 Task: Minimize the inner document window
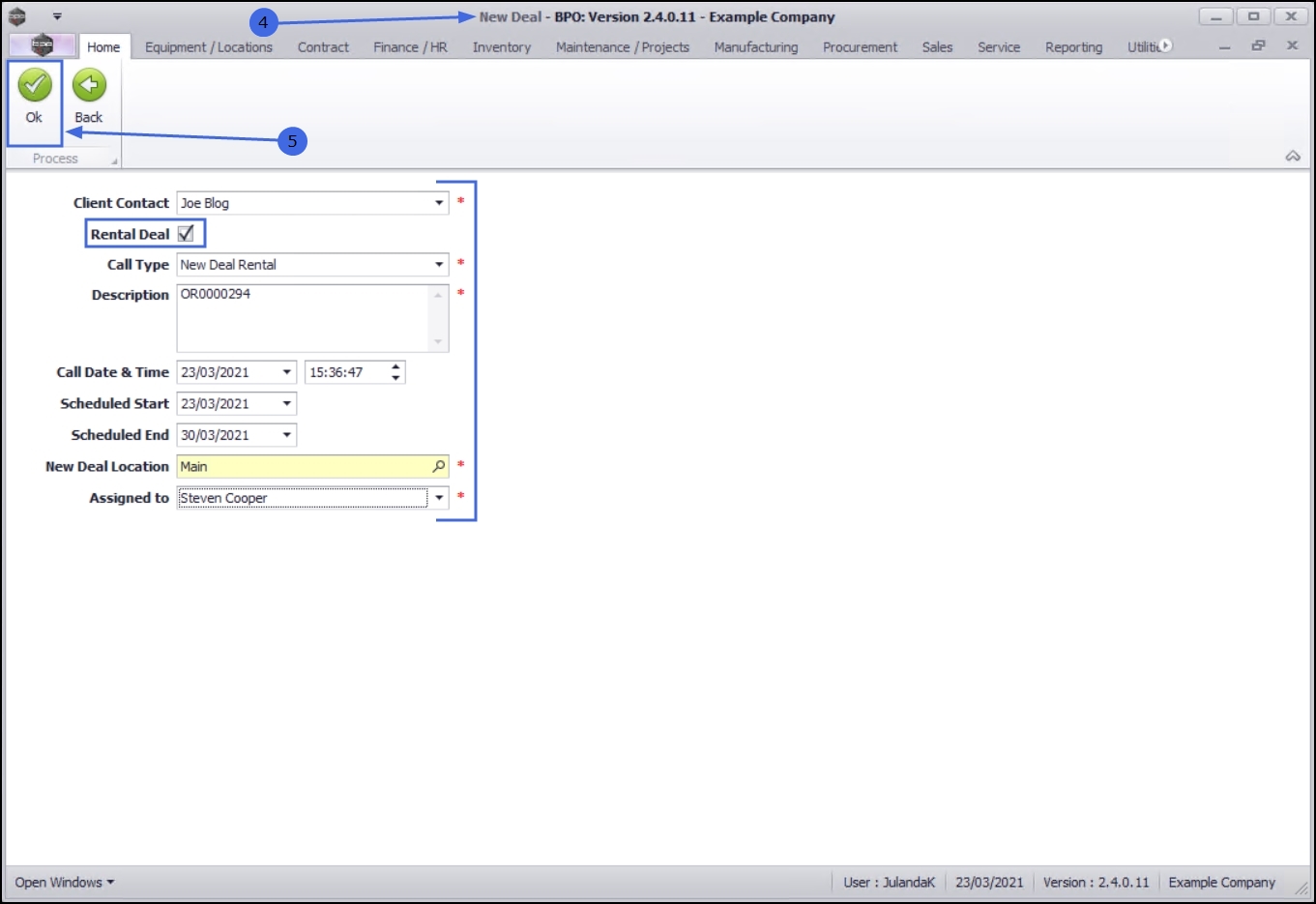pos(1225,46)
